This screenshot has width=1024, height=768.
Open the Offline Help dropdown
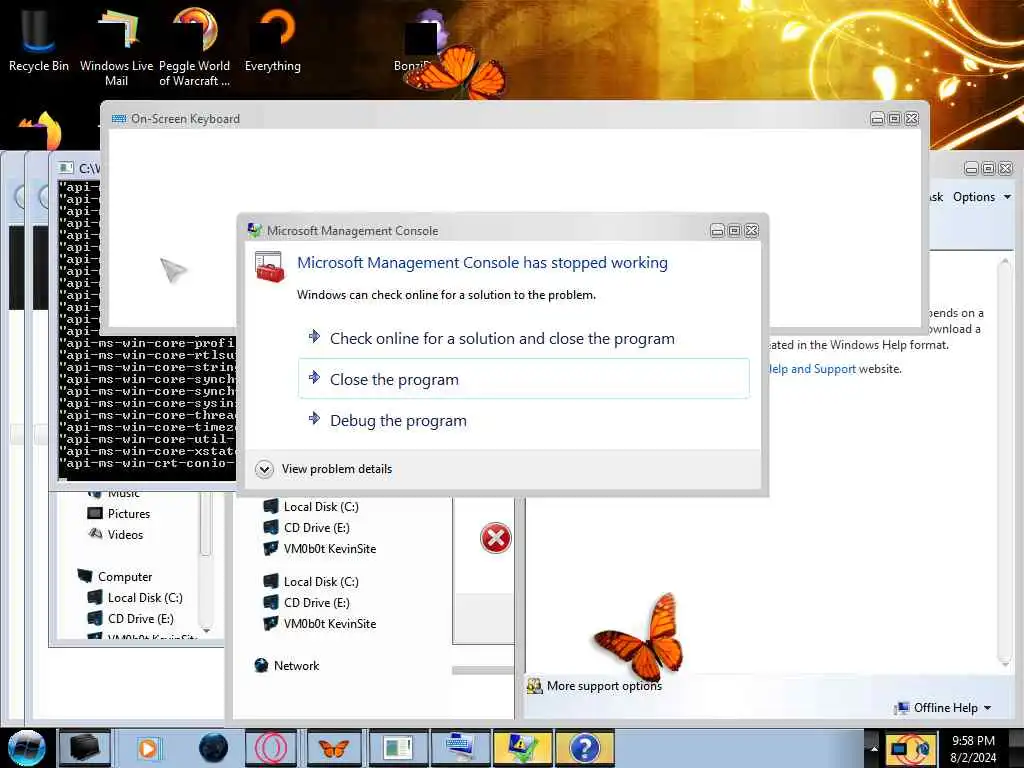pos(944,708)
